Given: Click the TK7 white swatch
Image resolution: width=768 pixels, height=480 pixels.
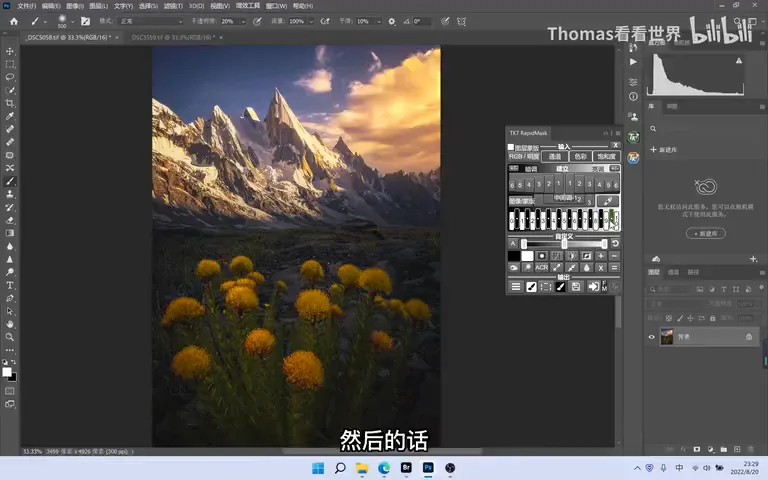Looking at the screenshot, I should click(x=527, y=256).
